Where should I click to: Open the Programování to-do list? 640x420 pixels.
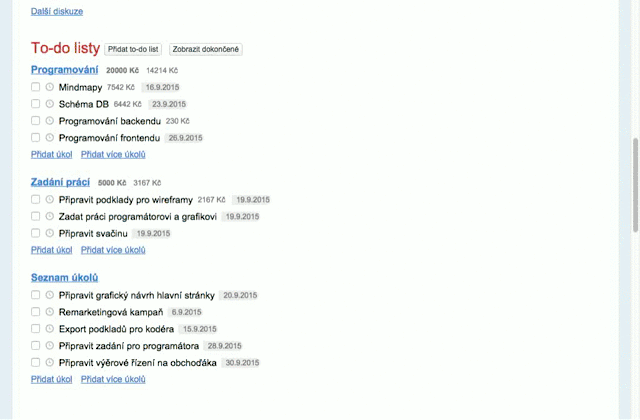[64, 70]
